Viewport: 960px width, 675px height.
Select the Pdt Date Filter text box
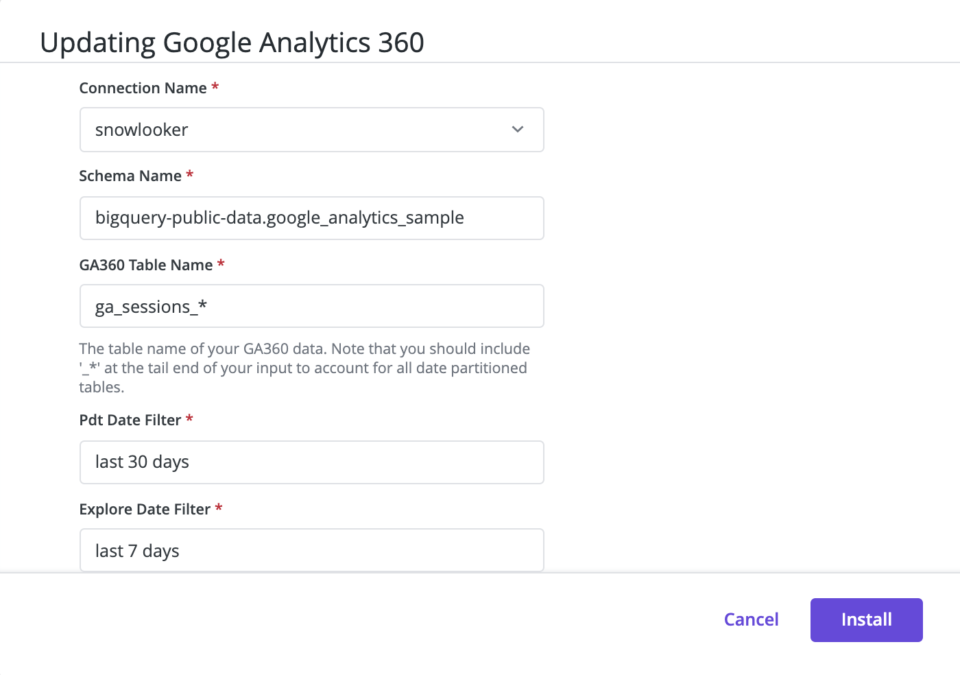point(312,462)
